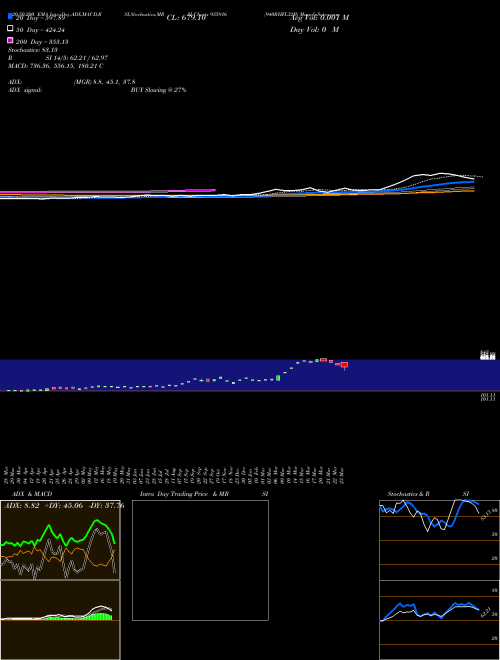Click the 'ADX & MACD' panel title
This screenshot has width=500, height=660.
tap(32, 494)
